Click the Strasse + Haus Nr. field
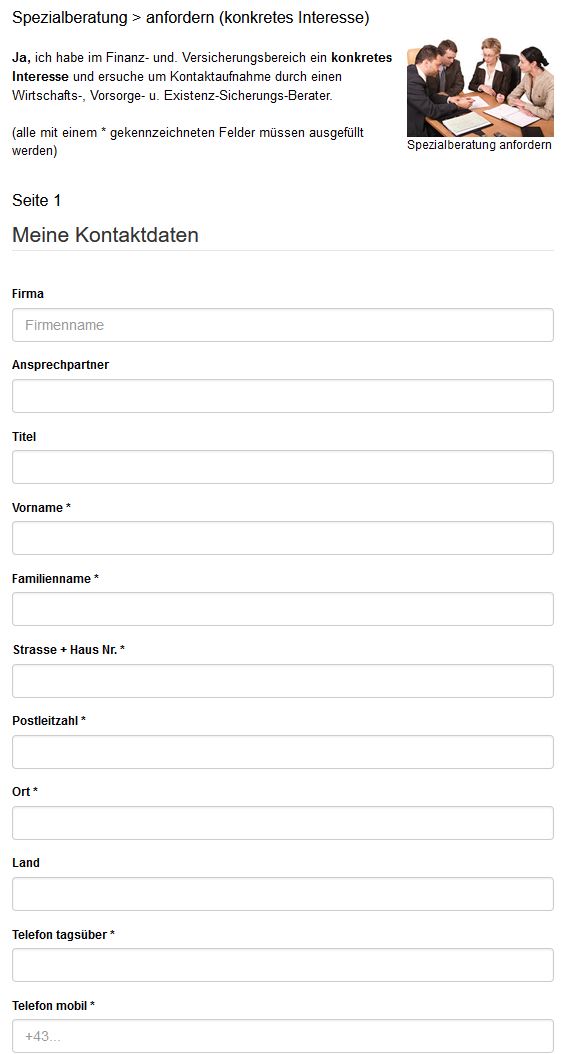The image size is (569, 1054). pos(282,681)
